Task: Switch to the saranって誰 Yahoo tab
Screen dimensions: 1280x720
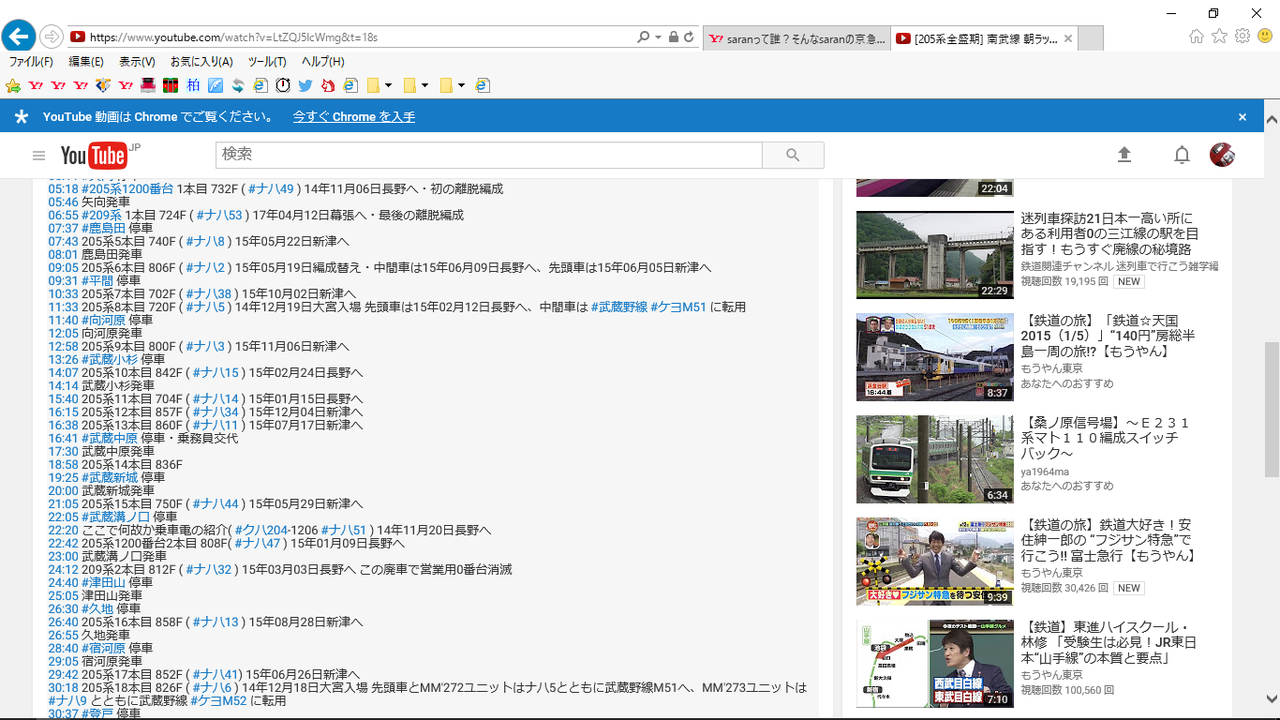Action: pyautogui.click(x=796, y=39)
